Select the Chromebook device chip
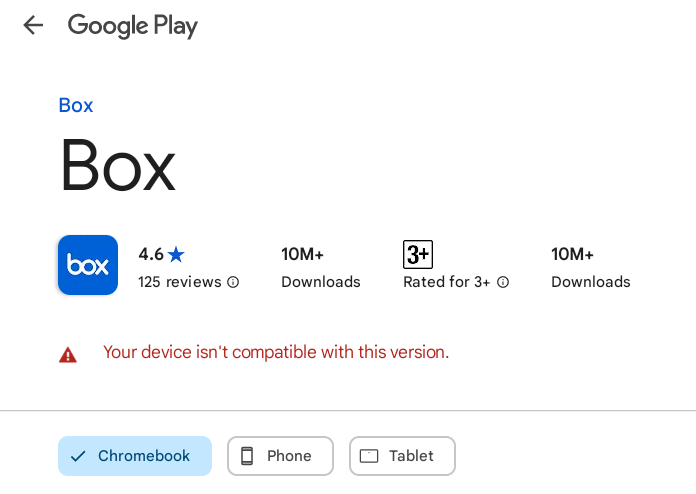Viewport: 696px width, 494px height. 135,456
